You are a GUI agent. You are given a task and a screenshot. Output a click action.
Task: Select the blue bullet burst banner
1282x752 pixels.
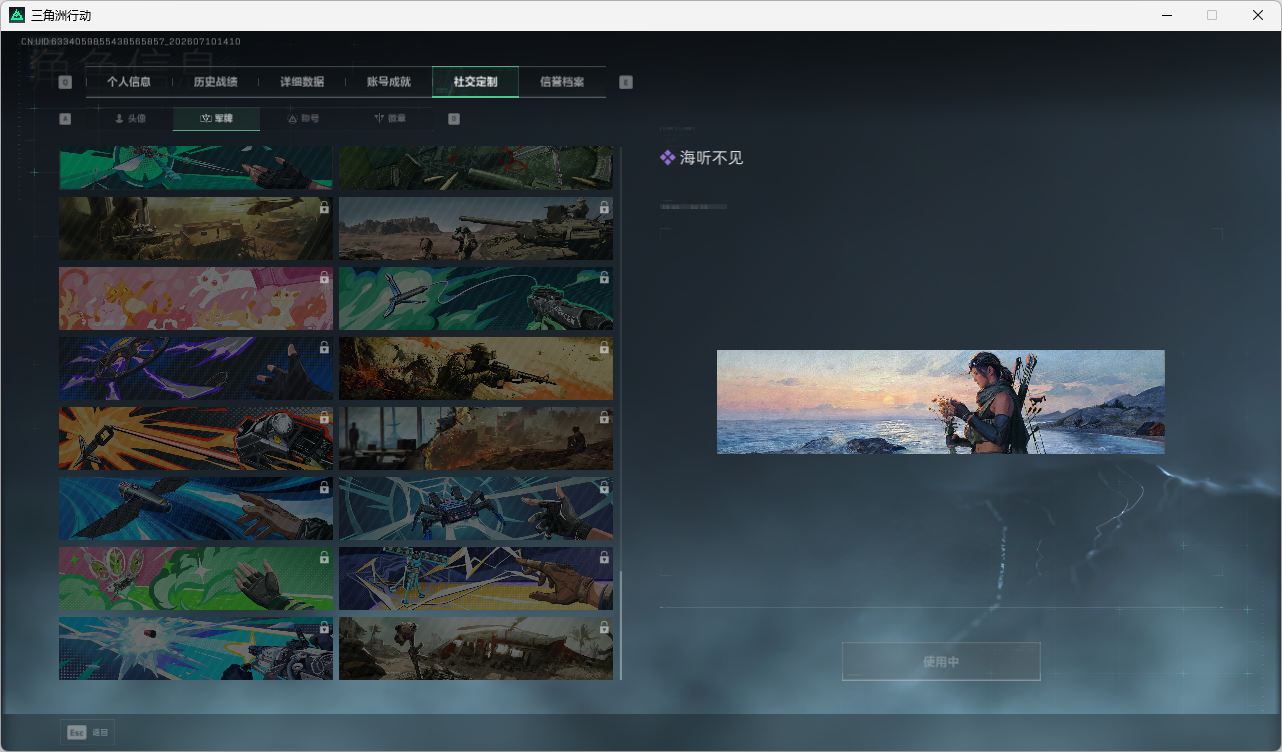(x=196, y=648)
